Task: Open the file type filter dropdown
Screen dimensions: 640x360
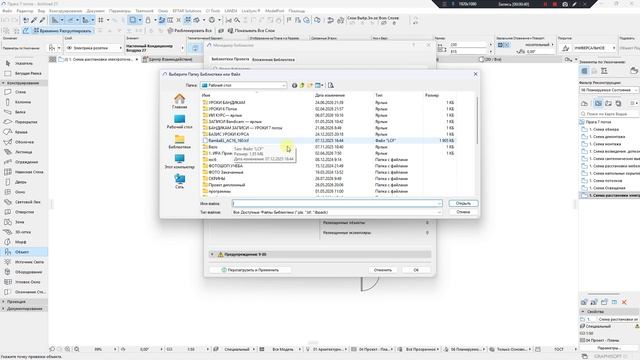Action: pos(337,212)
